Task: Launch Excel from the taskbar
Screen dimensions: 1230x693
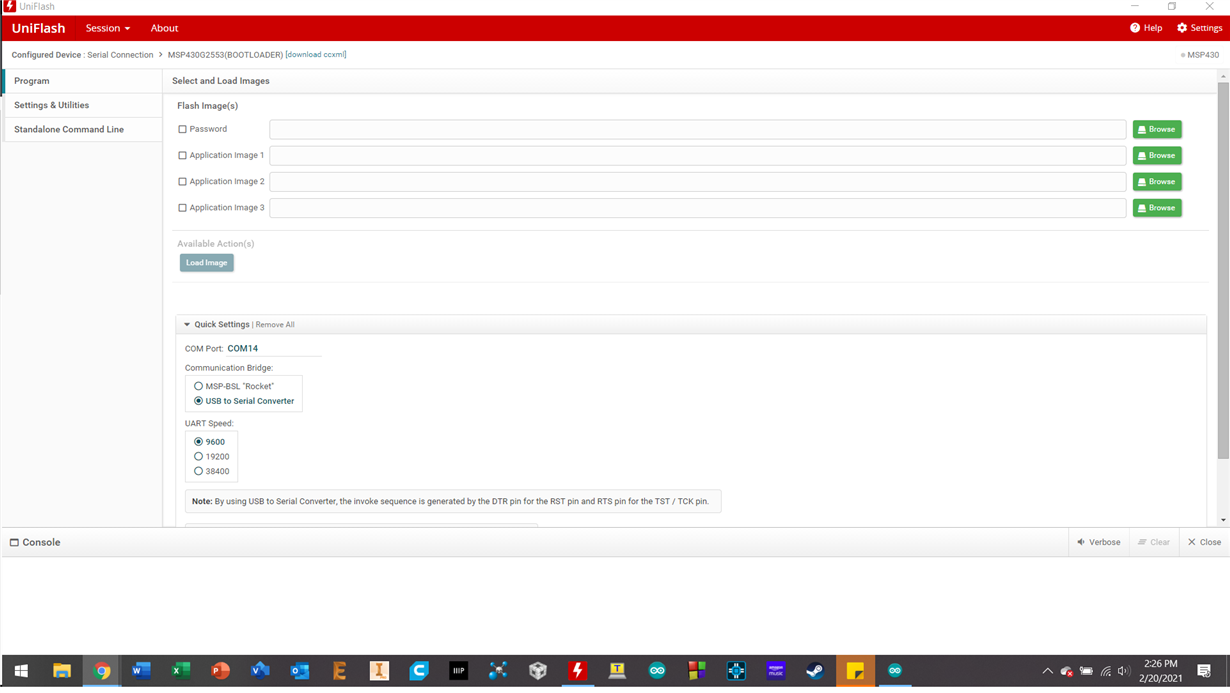Action: [x=181, y=671]
